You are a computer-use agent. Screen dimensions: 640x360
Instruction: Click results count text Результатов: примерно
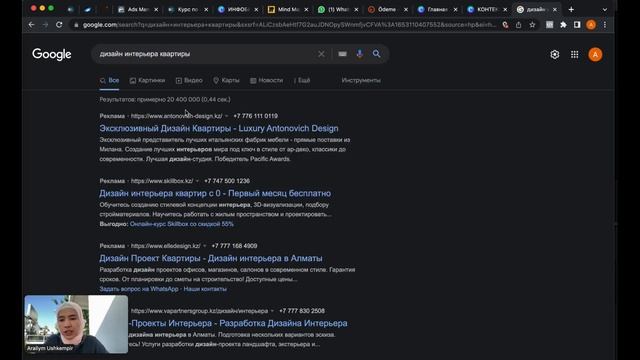165,100
